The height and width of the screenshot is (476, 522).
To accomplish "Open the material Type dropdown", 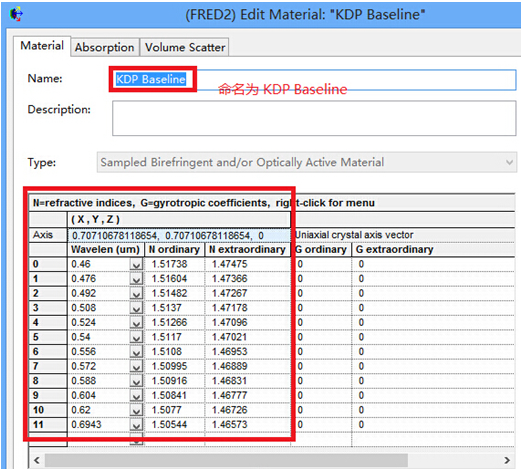I will [307, 162].
